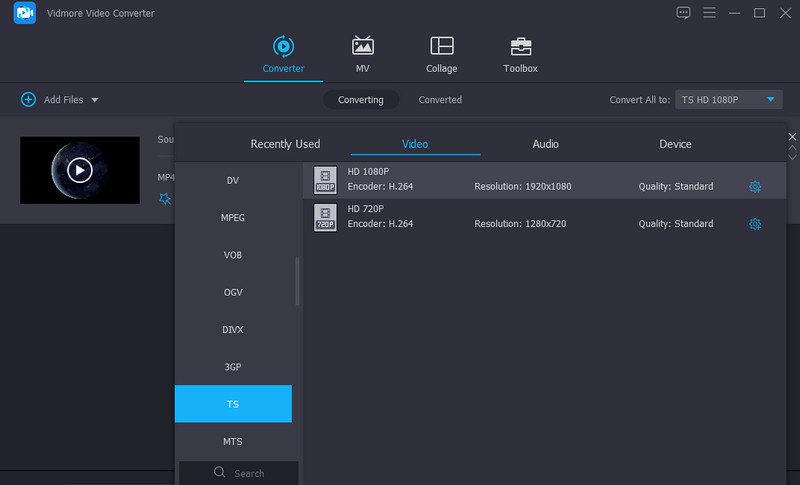Viewport: 800px width, 485px height.
Task: Select the MTS format in list
Action: click(233, 441)
